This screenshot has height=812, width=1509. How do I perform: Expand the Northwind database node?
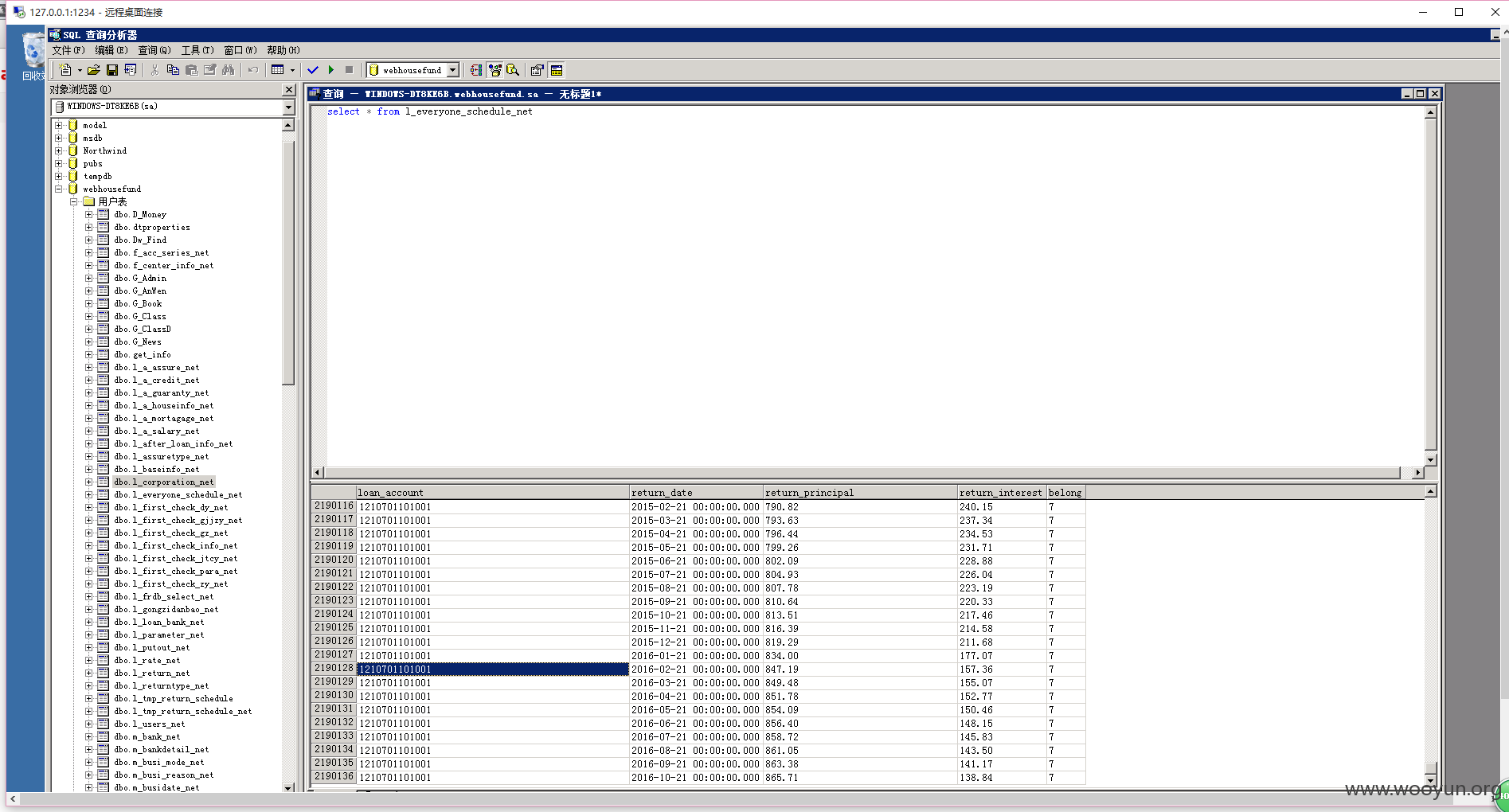coord(59,150)
